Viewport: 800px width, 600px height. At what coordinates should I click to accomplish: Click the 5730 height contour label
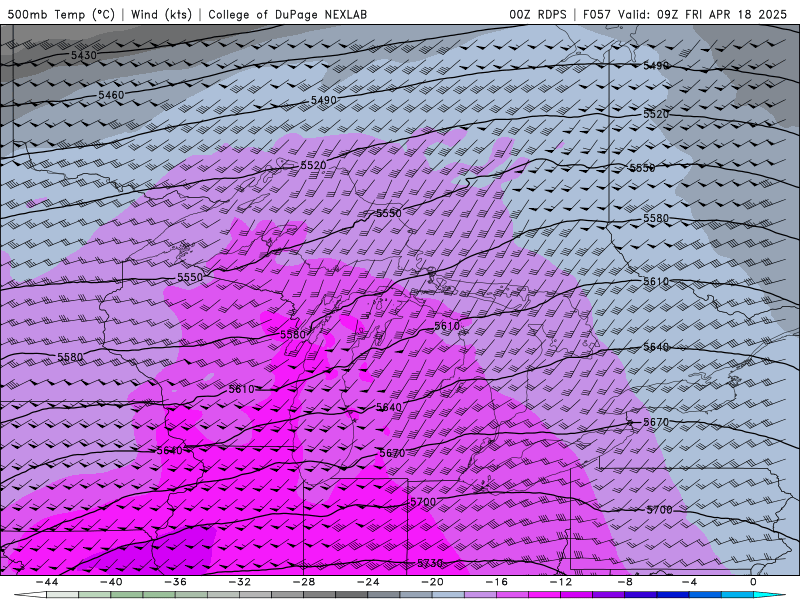point(430,563)
